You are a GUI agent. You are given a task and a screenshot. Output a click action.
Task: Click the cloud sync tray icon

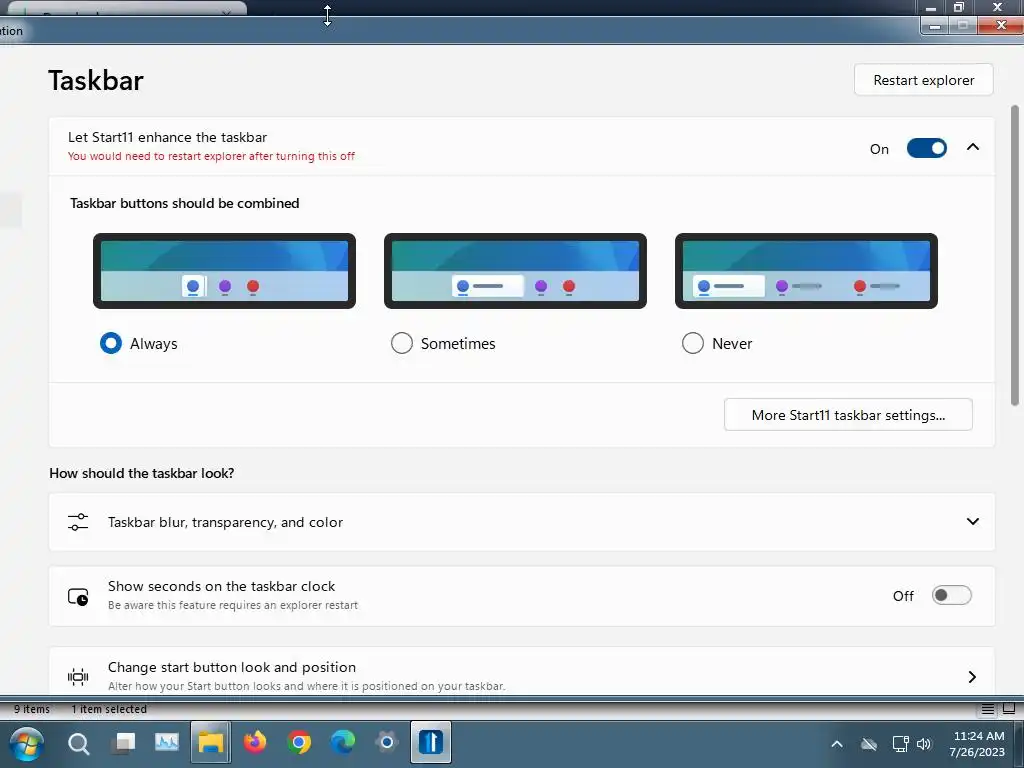pos(869,744)
